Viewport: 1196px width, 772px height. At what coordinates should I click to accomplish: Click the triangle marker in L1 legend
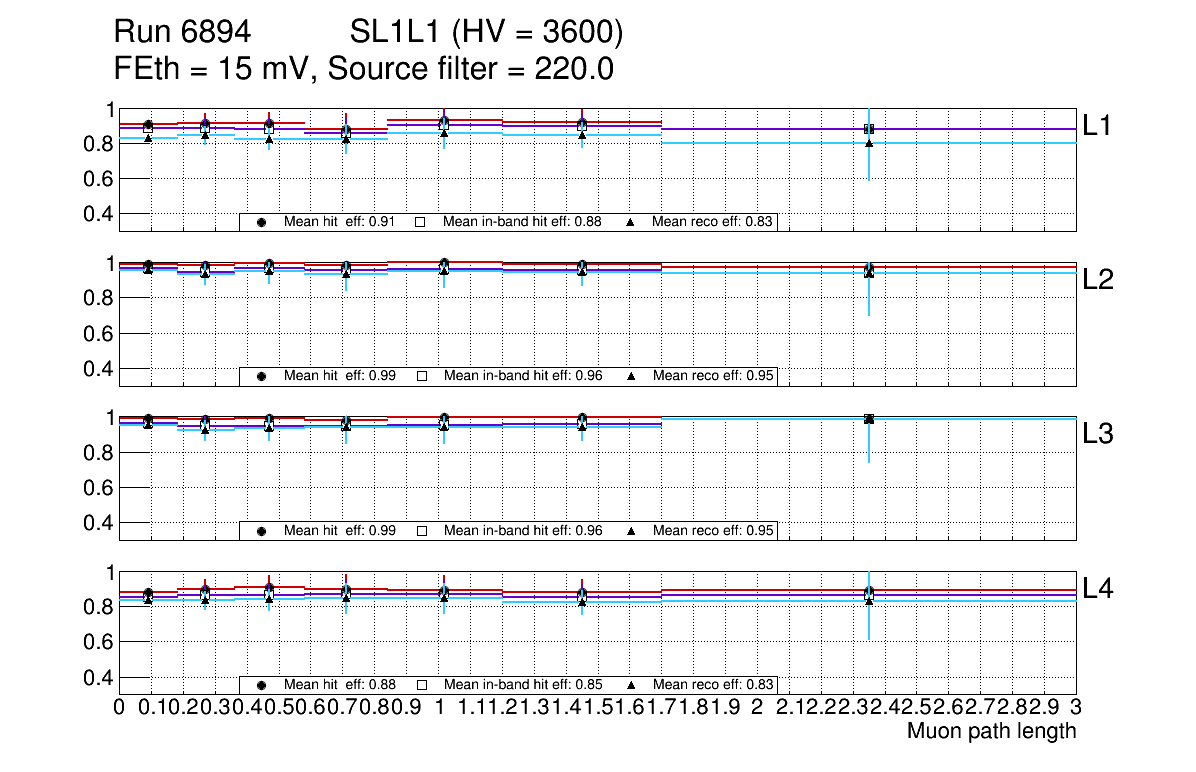coord(631,222)
